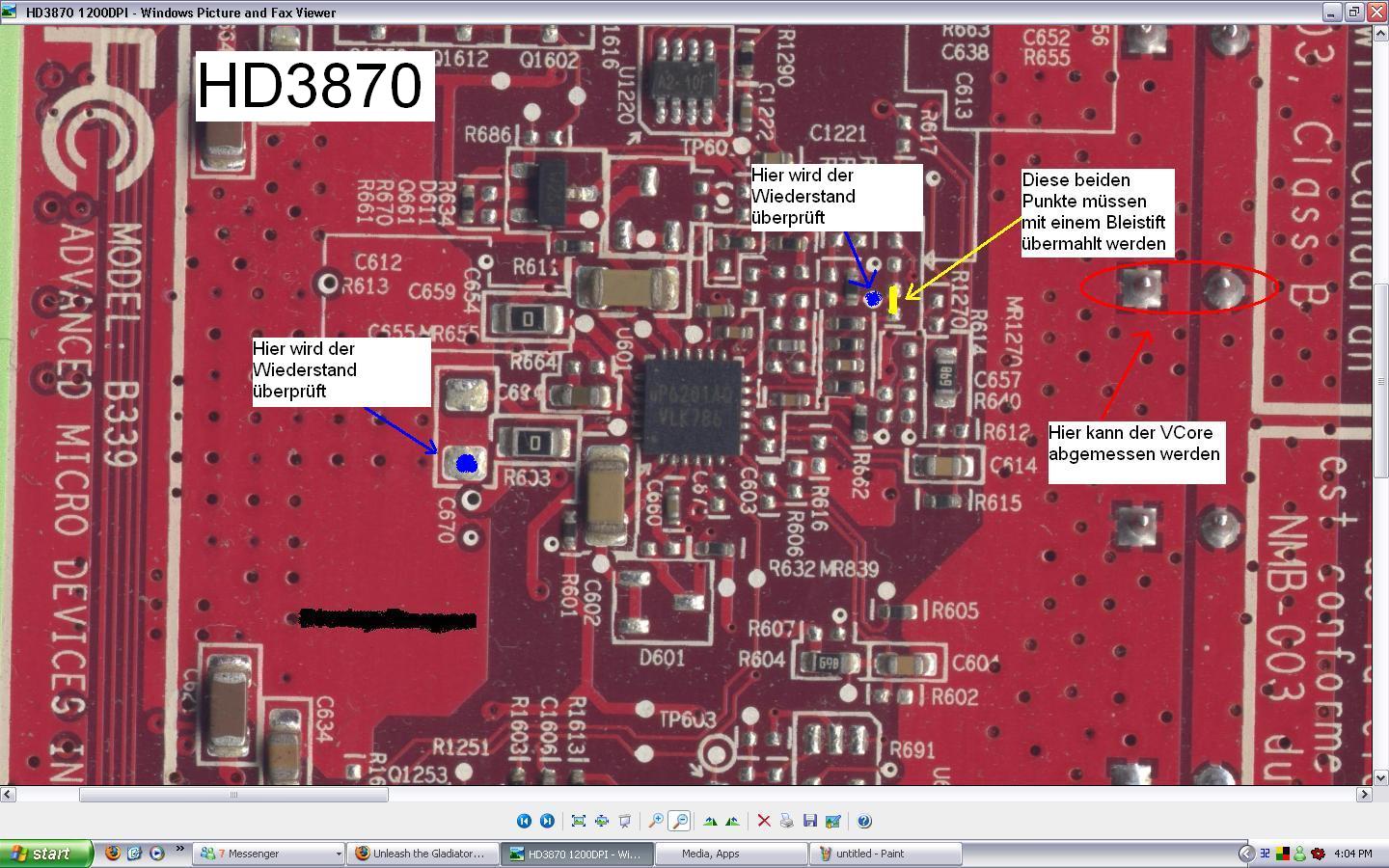The width and height of the screenshot is (1389, 868).
Task: Launch Internet Explorer from Quick Launch
Action: pyautogui.click(x=134, y=854)
